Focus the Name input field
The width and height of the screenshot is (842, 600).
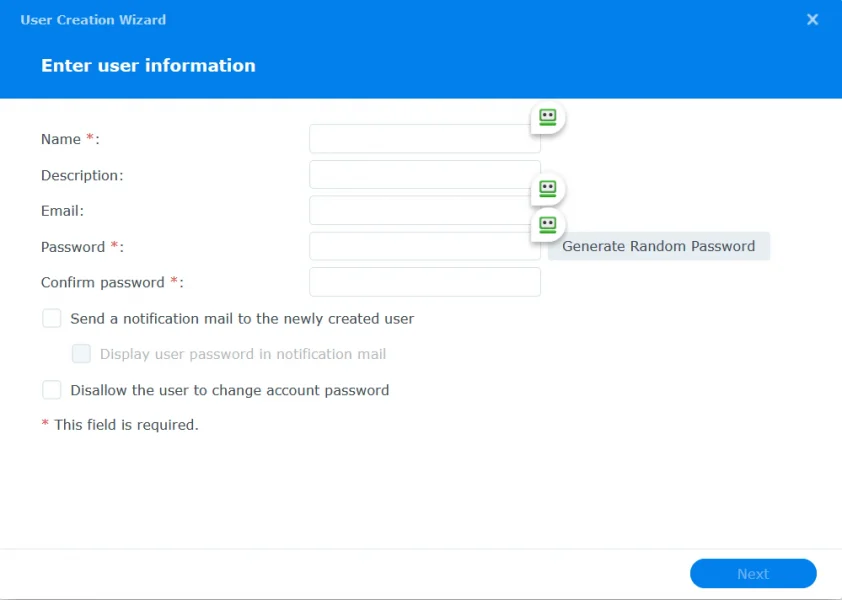click(425, 139)
